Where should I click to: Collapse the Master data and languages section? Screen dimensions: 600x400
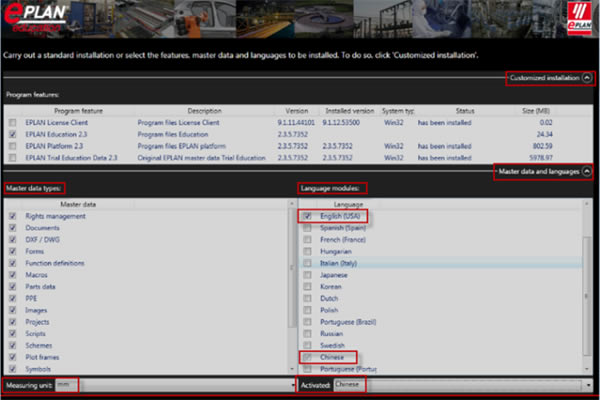click(x=587, y=171)
